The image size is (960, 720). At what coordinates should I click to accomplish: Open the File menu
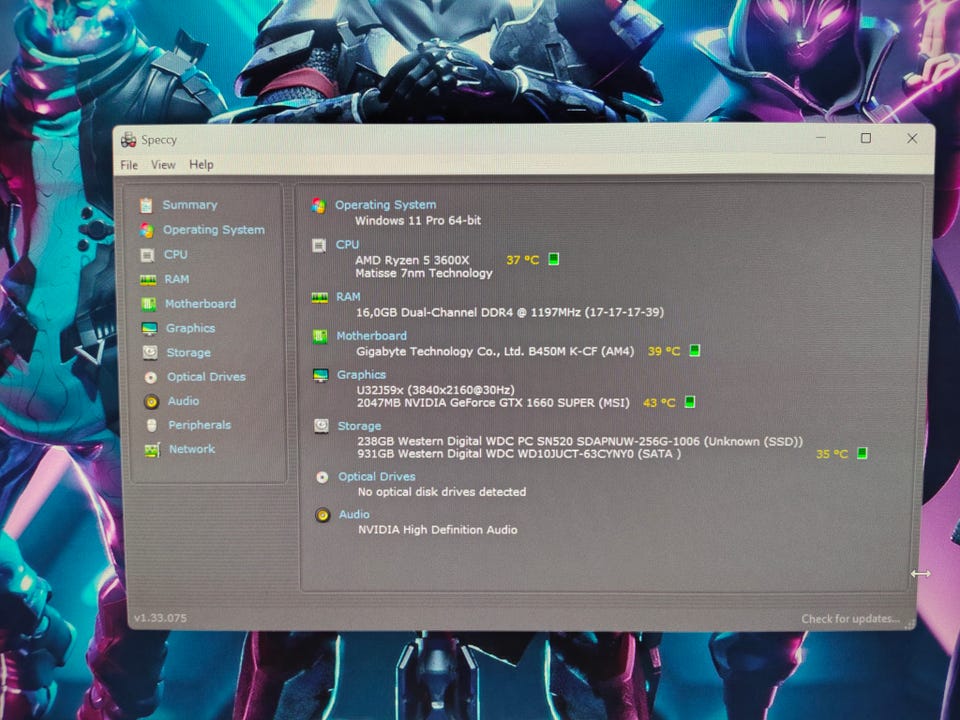pyautogui.click(x=129, y=165)
